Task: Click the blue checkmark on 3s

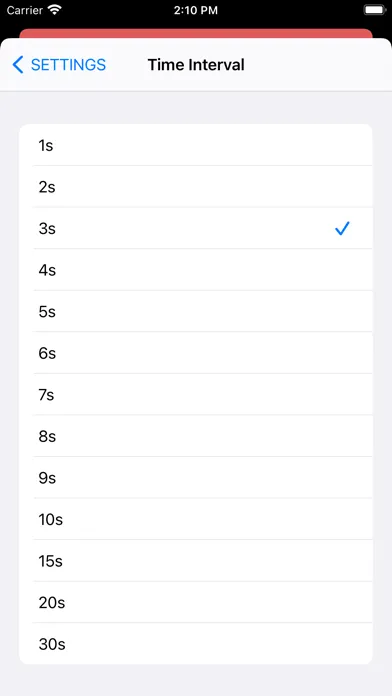Action: click(342, 228)
